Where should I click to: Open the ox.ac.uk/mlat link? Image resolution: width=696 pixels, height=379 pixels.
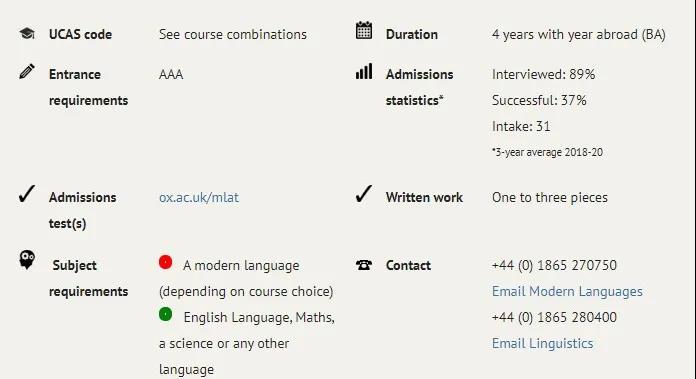coord(199,197)
